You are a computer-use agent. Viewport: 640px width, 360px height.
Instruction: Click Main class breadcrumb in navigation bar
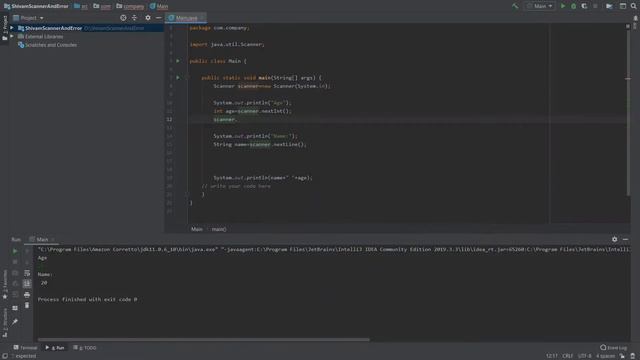(x=159, y=6)
